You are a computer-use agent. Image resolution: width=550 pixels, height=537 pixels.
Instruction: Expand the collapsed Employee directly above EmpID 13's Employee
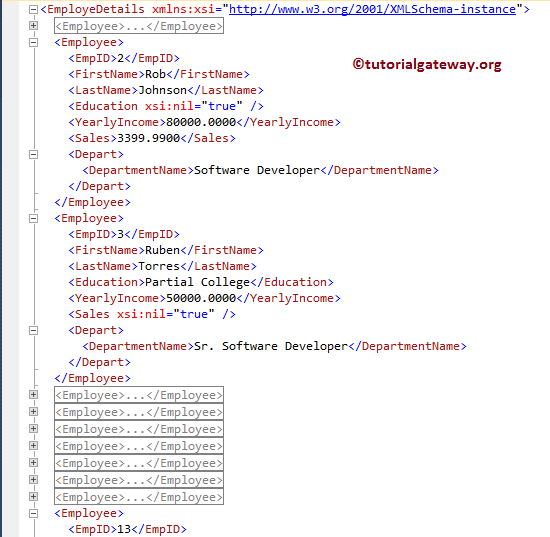coord(33,497)
